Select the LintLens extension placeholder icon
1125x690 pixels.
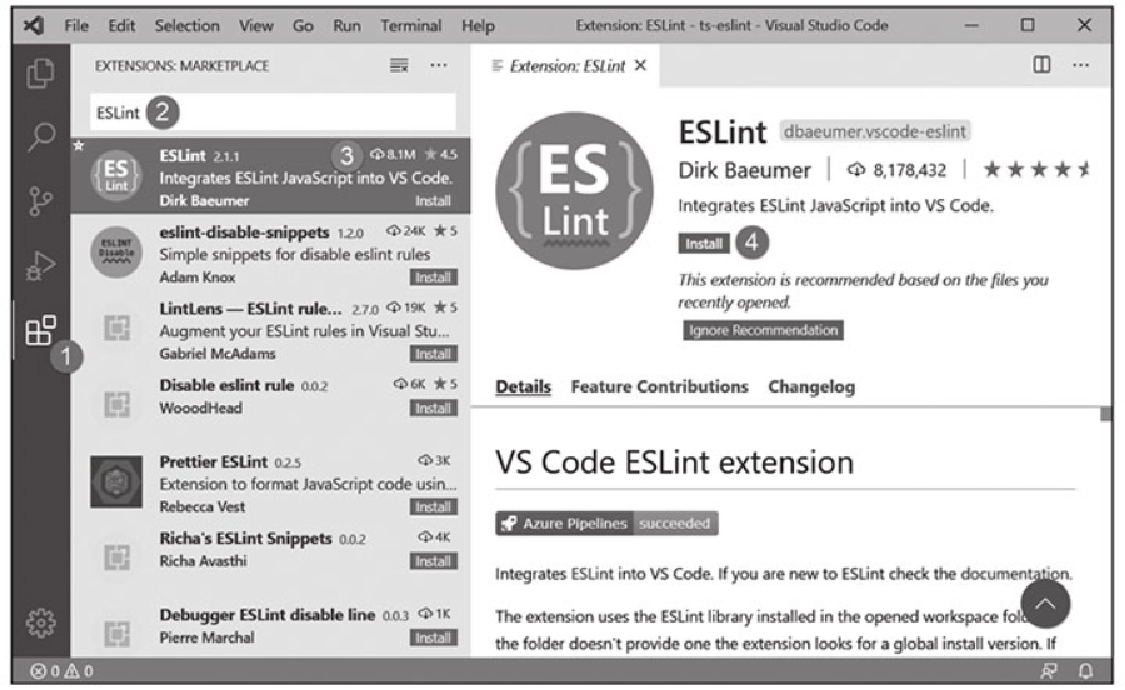[x=116, y=328]
